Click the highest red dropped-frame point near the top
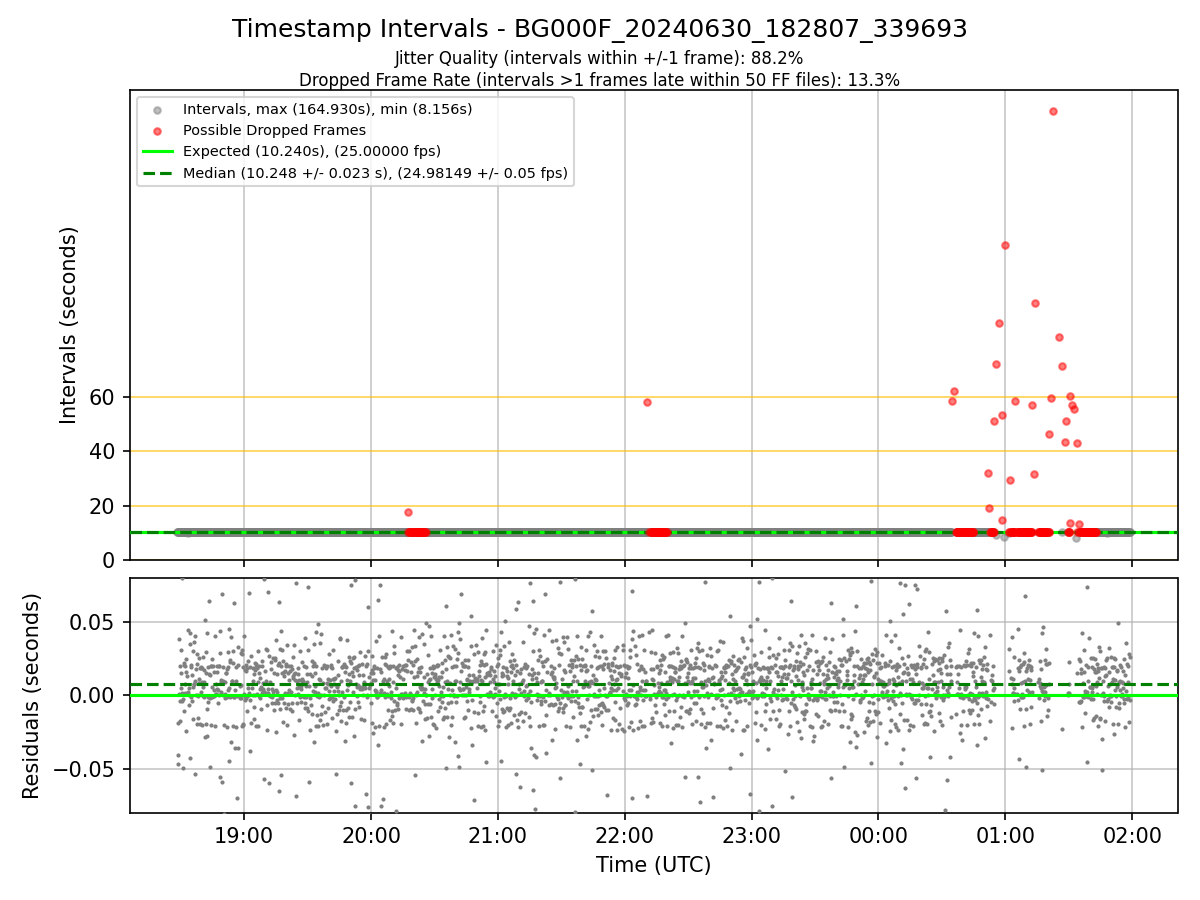 point(1053,111)
